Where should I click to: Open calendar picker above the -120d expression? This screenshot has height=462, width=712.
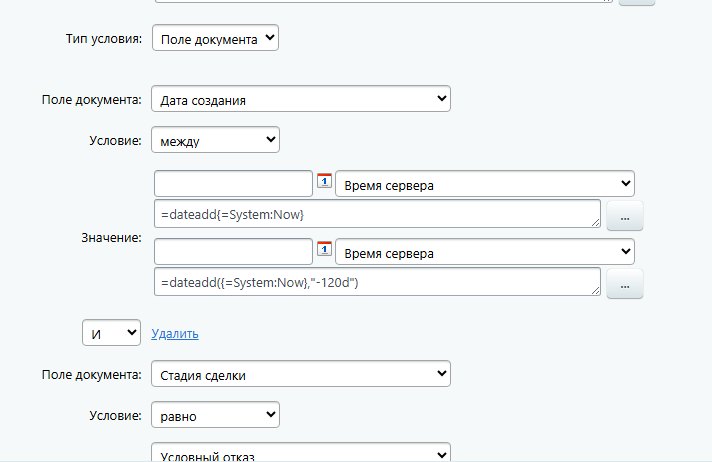click(x=324, y=249)
